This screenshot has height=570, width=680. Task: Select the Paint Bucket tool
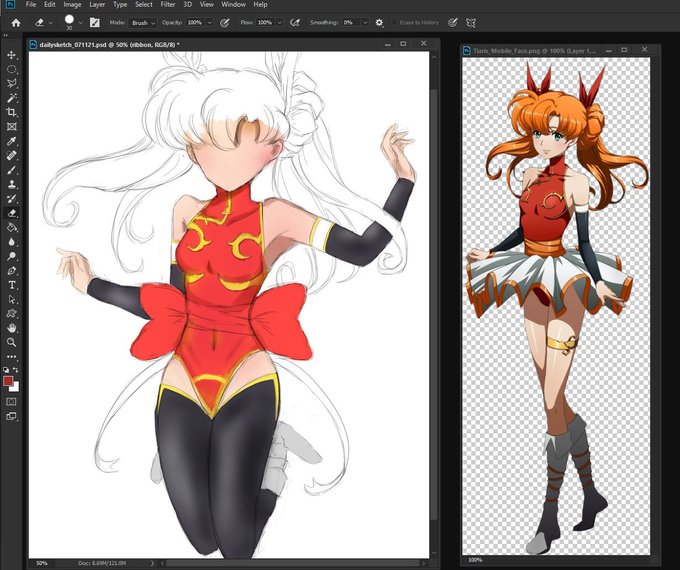12,227
